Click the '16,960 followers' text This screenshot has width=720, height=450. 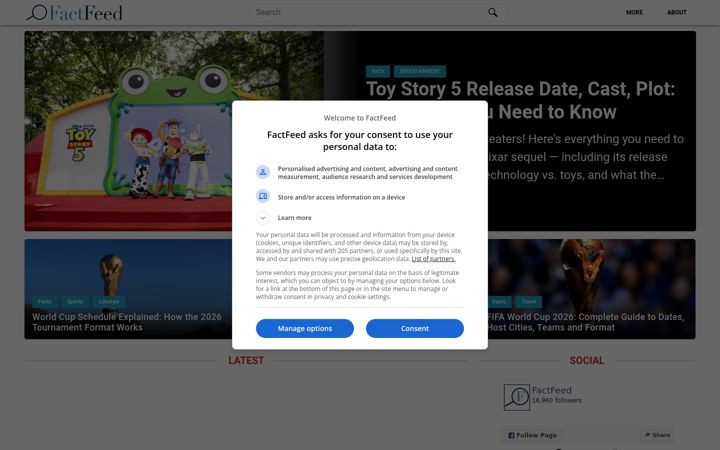(x=557, y=400)
